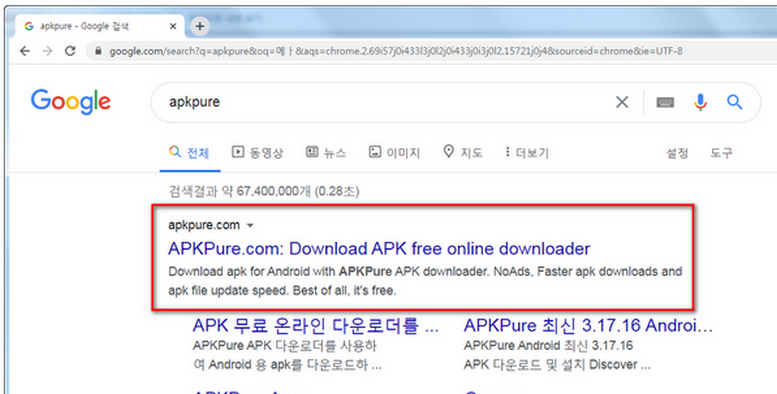The width and height of the screenshot is (777, 394).
Task: Click the browser forward arrow
Action: pos(48,51)
